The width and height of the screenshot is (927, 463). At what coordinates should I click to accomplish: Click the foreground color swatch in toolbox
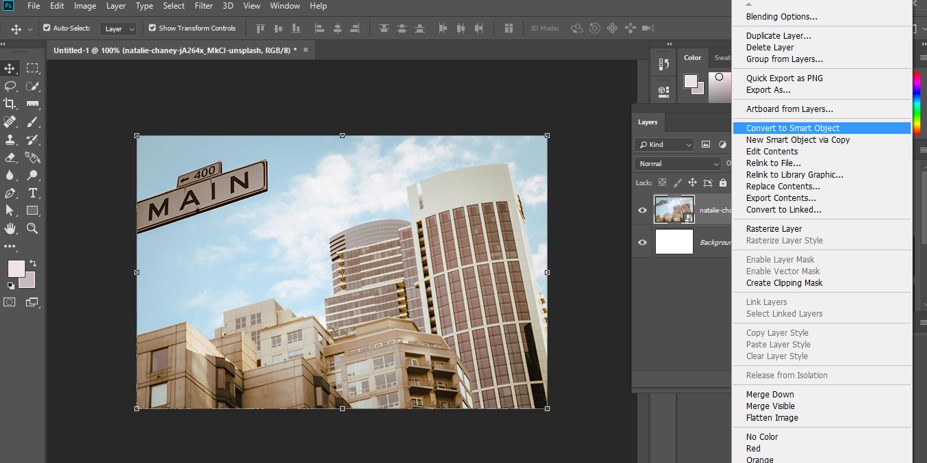pos(16,268)
